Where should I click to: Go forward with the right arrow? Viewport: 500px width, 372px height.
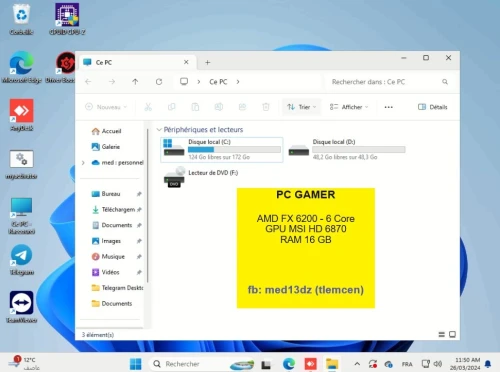pos(112,82)
